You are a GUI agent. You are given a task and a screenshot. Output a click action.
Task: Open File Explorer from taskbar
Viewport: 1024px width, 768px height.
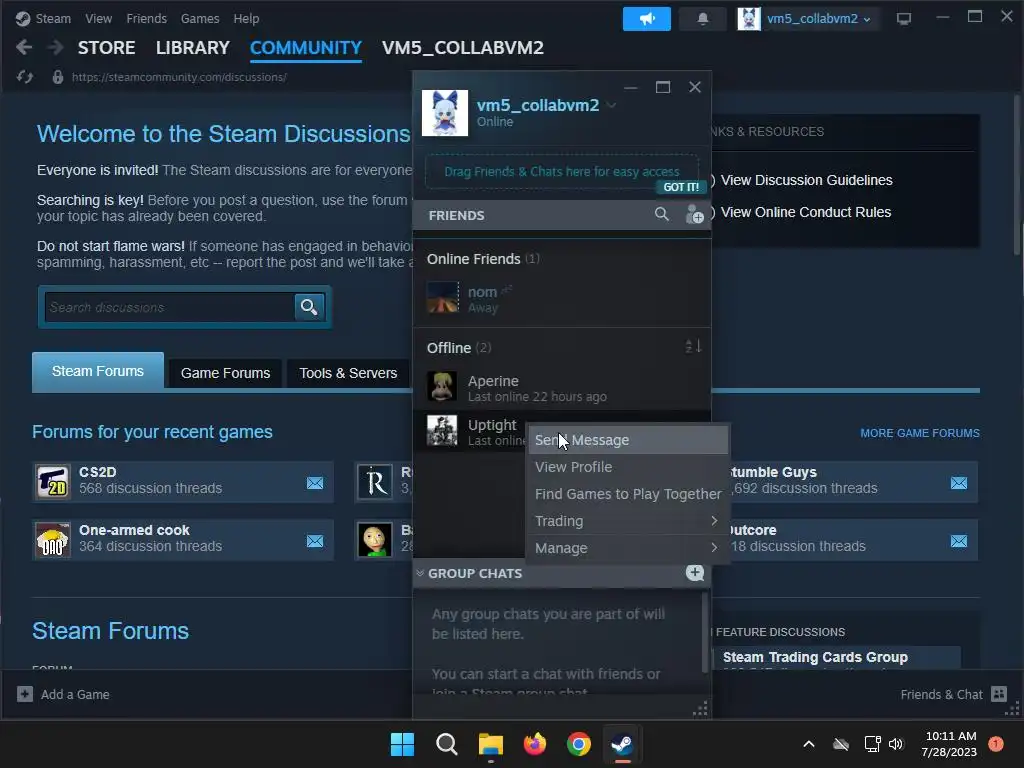click(490, 744)
